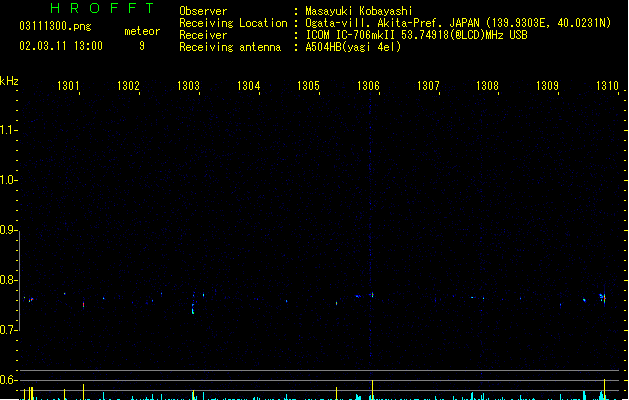
Task: Click the Observer label
Action: coord(203,11)
